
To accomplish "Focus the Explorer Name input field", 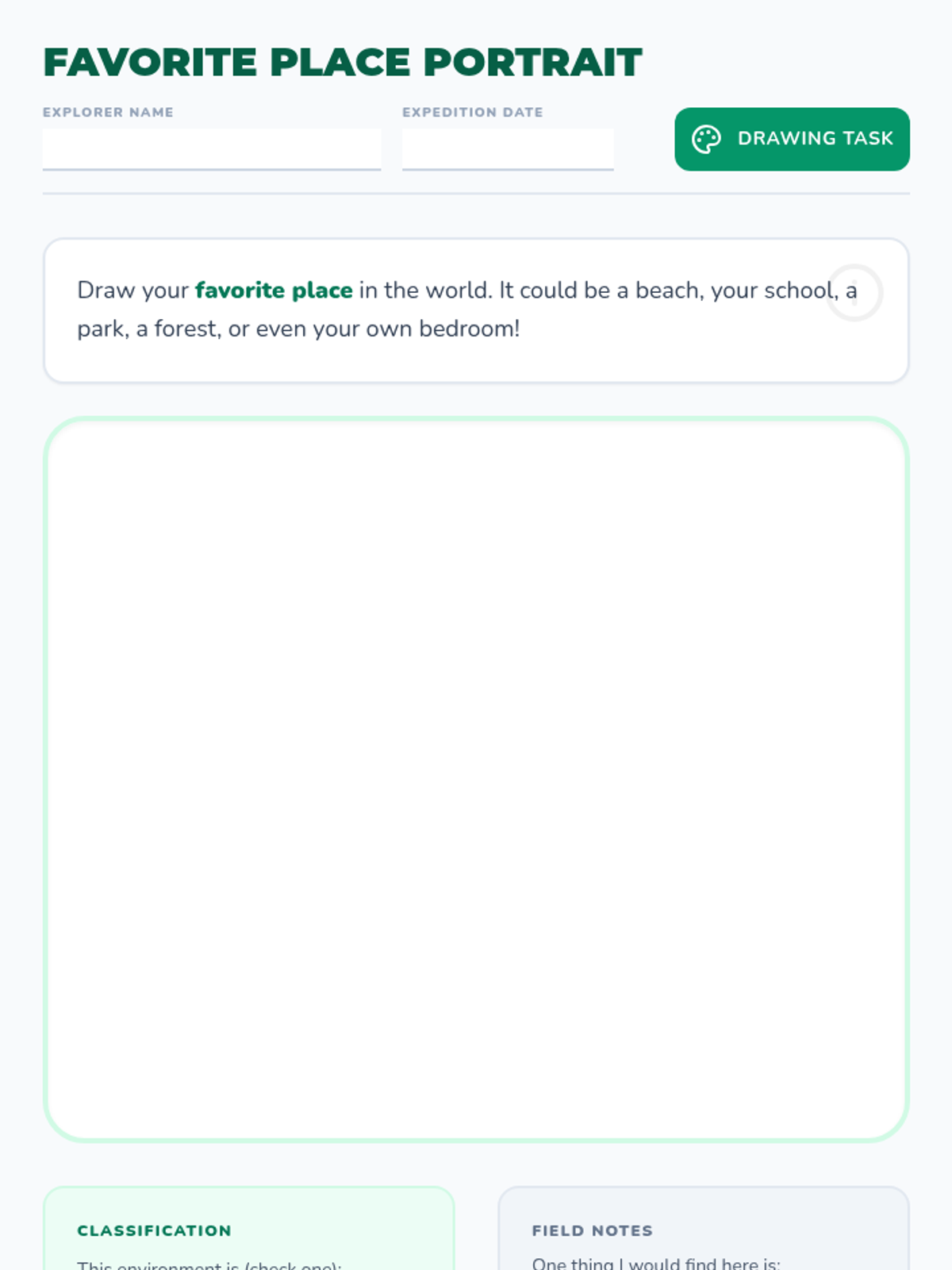I will (212, 149).
